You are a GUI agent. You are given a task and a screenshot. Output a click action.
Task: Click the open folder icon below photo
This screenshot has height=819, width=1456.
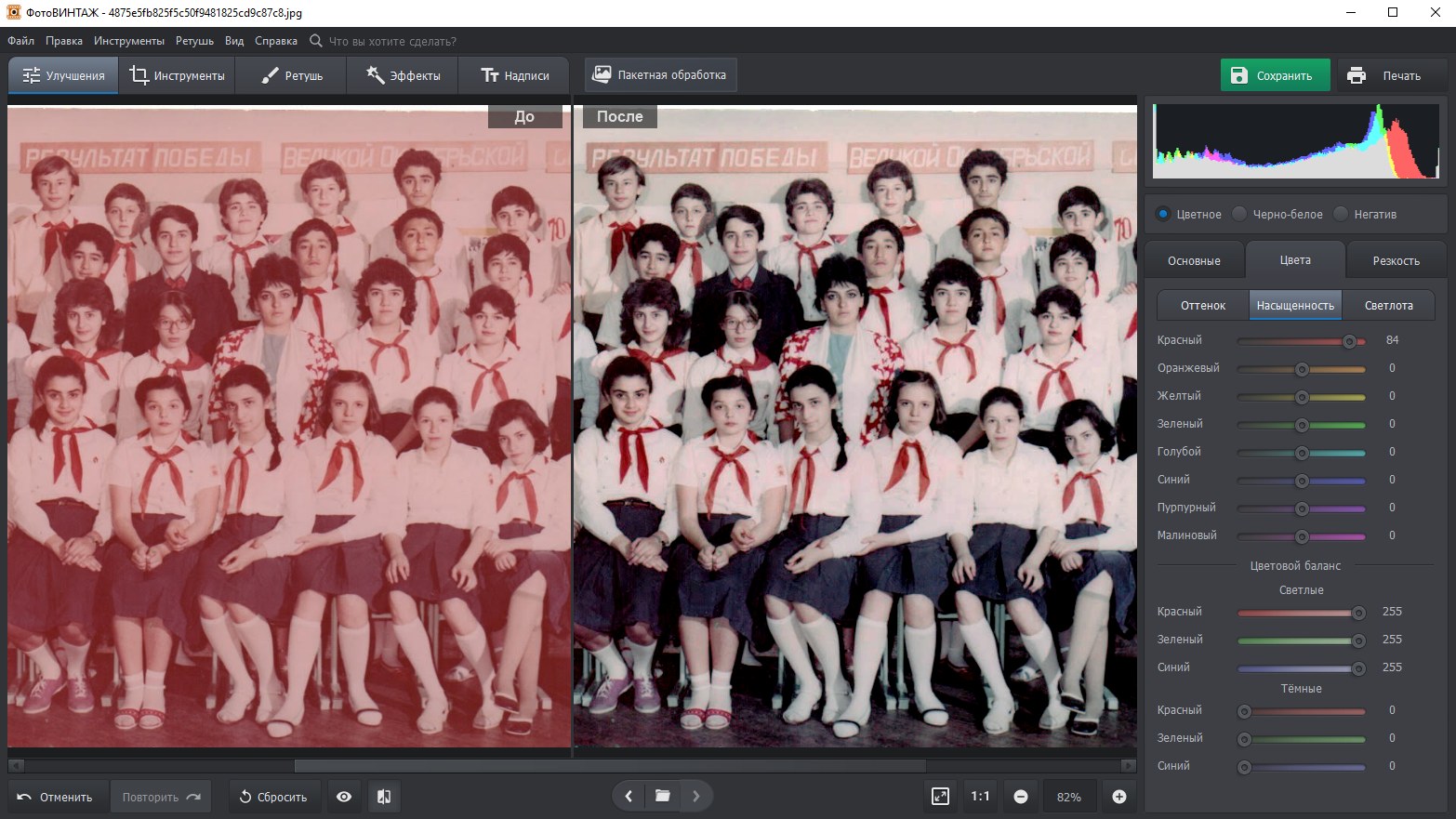tap(662, 796)
